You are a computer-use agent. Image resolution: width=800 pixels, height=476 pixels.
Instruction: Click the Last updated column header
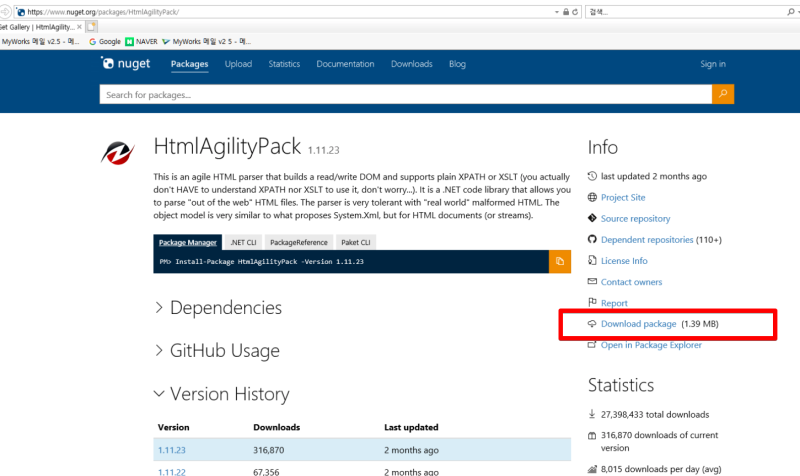pyautogui.click(x=411, y=427)
